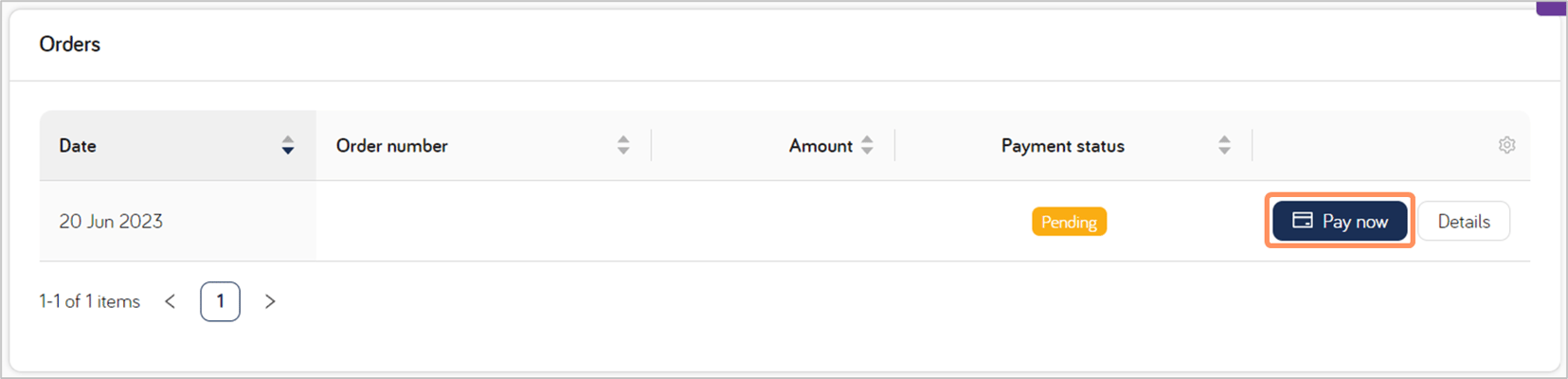This screenshot has height=379, width=1568.
Task: Click the Orders panel heading
Action: [70, 44]
